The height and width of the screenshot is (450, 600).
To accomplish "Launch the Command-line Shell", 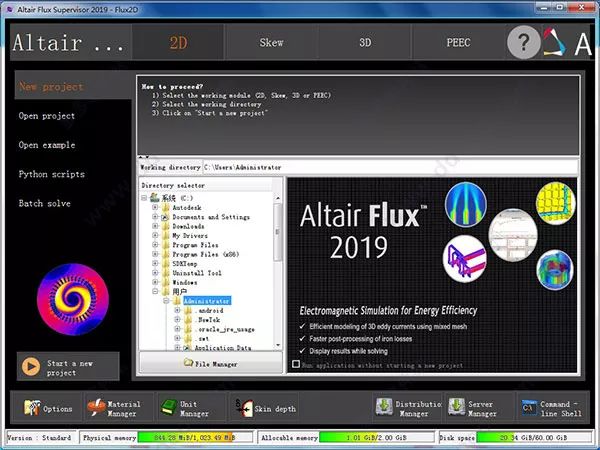I will pos(547,407).
